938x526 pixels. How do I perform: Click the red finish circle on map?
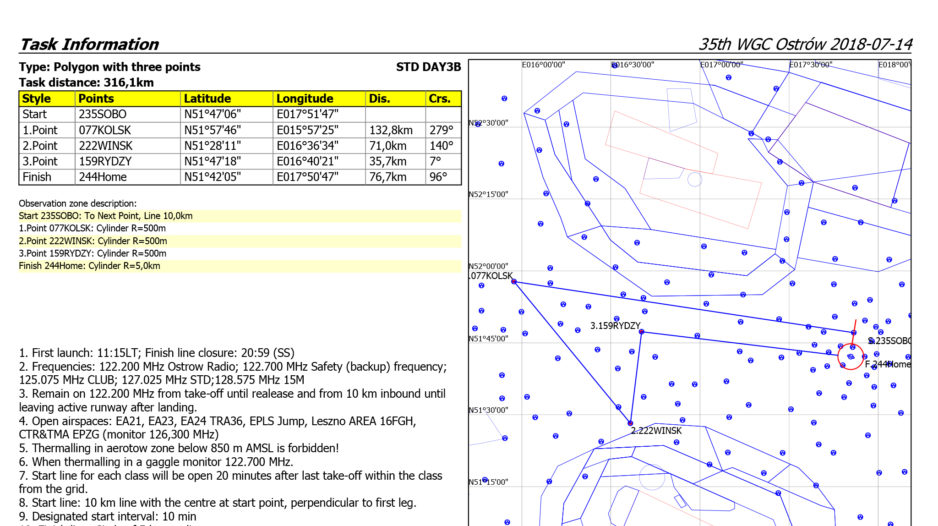click(850, 356)
